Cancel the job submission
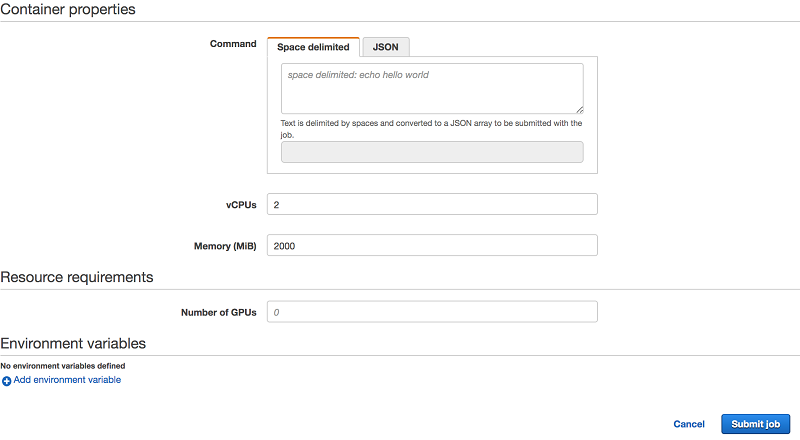This screenshot has width=800, height=440. coord(689,424)
